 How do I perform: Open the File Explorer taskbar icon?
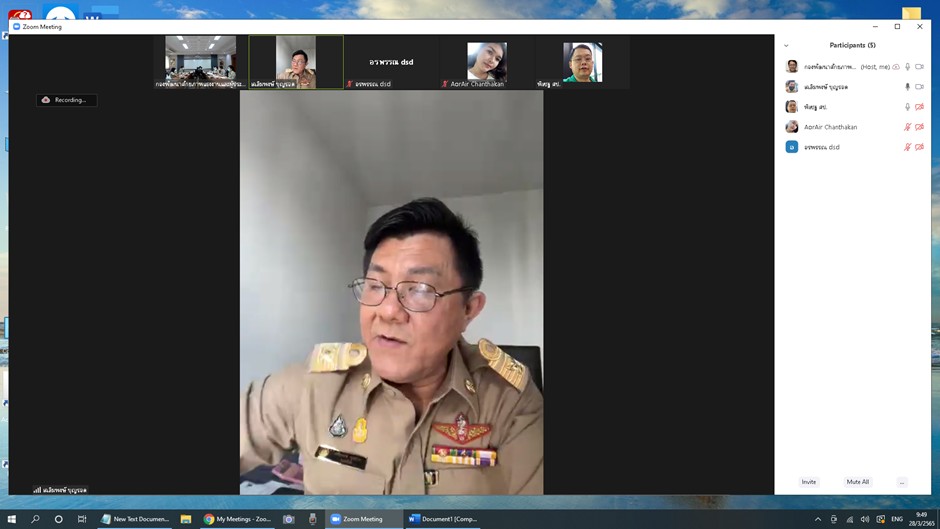click(x=186, y=519)
